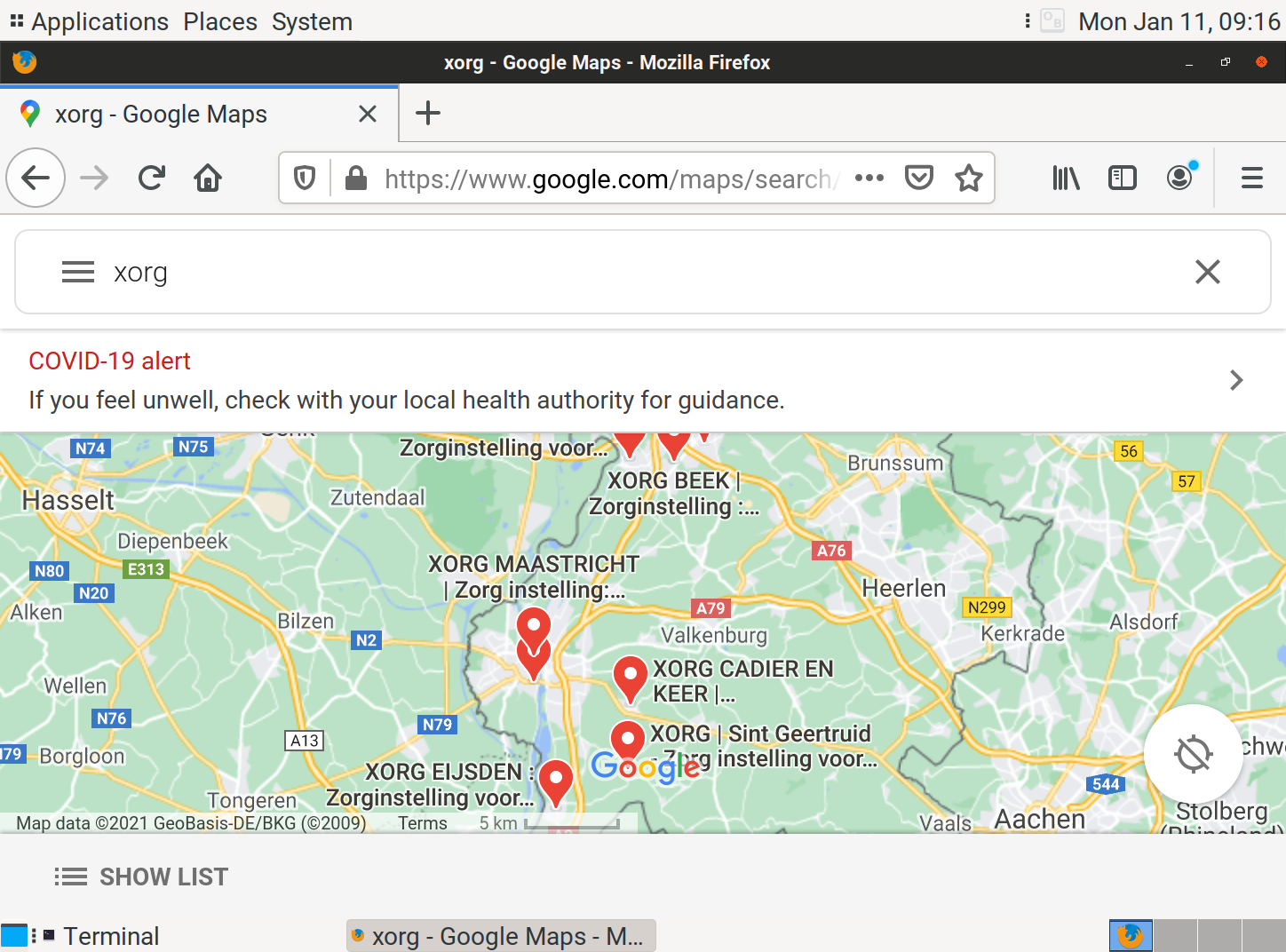Click the Brunssum label on map
The height and width of the screenshot is (952, 1286).
[895, 463]
